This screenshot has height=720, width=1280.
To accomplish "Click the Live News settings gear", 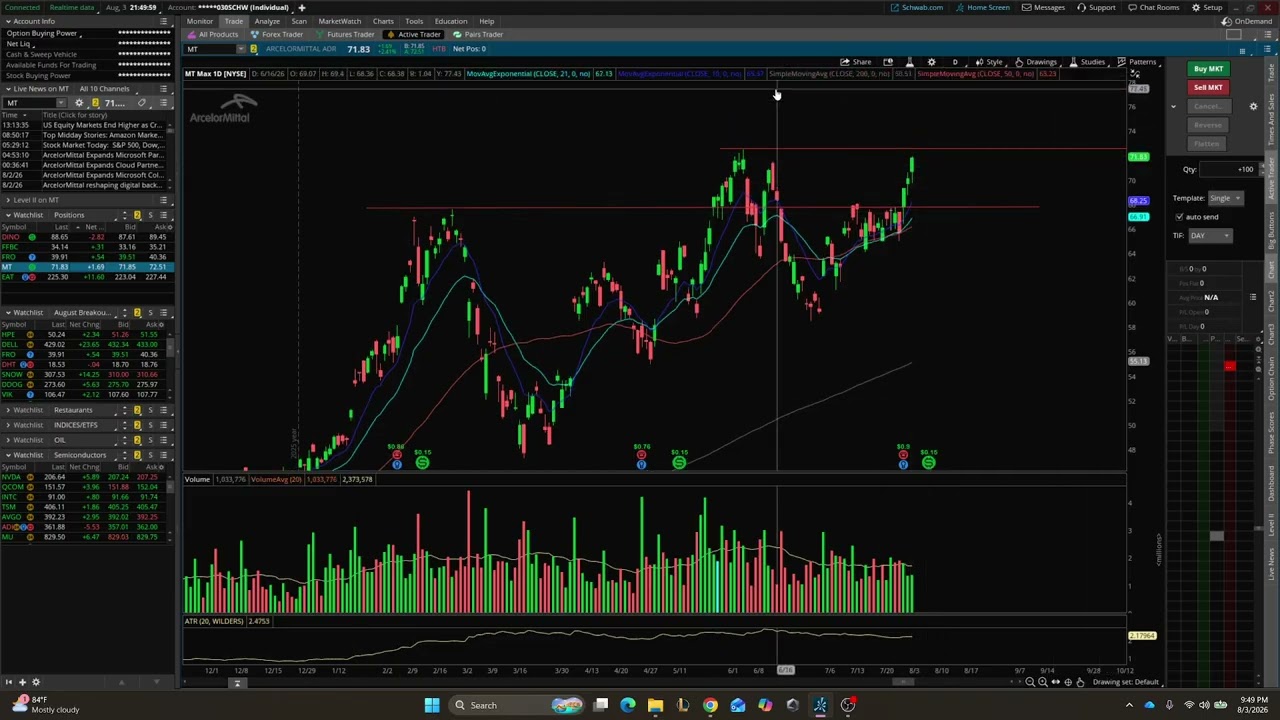I will click(79, 103).
